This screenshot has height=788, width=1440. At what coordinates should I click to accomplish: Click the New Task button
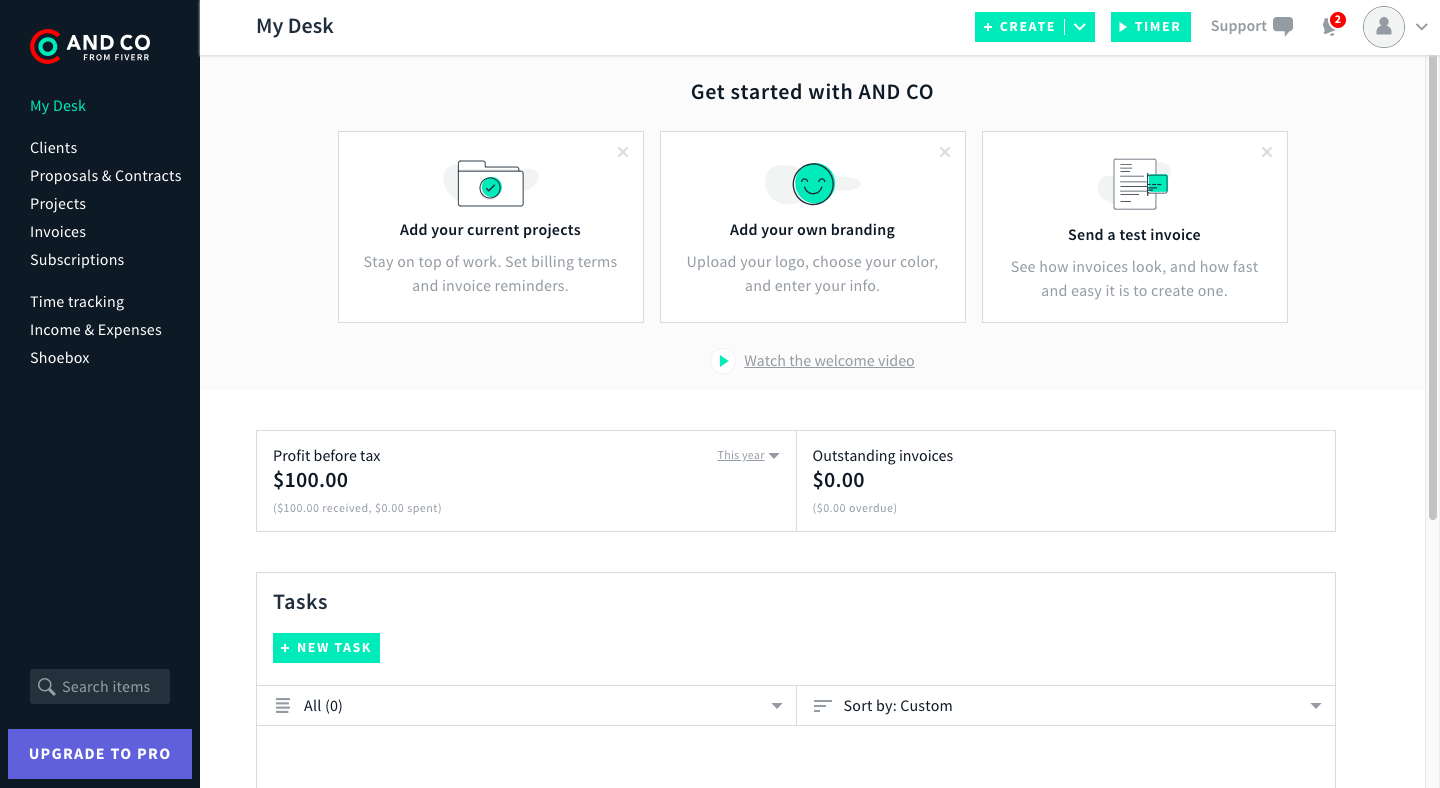[326, 648]
